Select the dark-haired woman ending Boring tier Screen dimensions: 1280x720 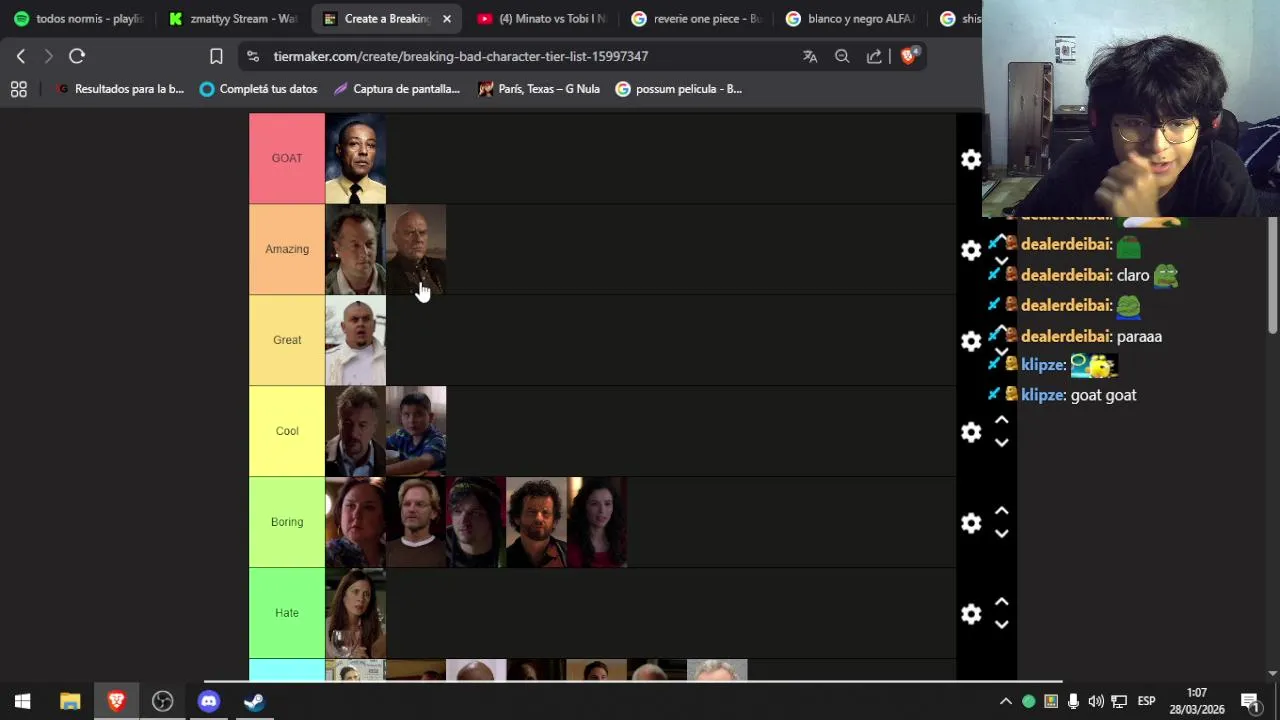coord(597,522)
